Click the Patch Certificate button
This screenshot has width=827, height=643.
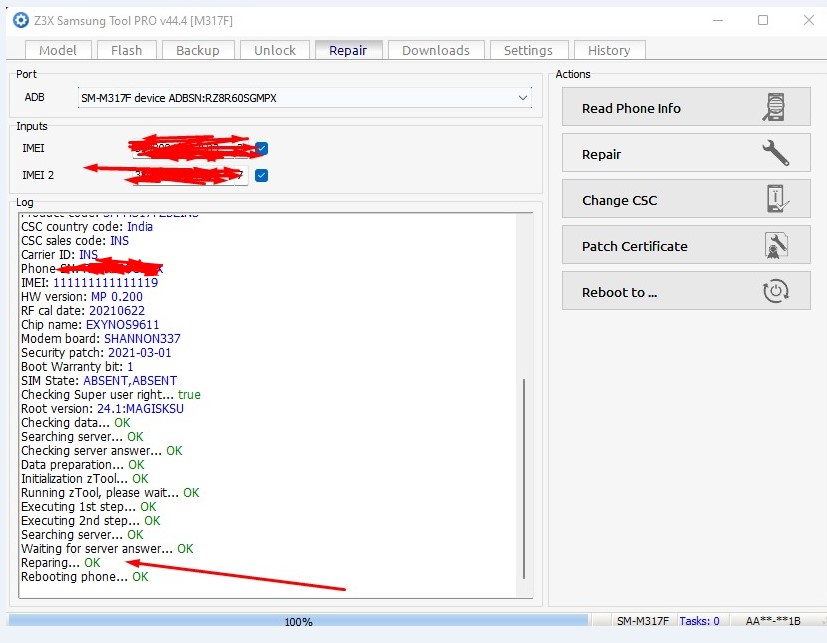click(686, 245)
